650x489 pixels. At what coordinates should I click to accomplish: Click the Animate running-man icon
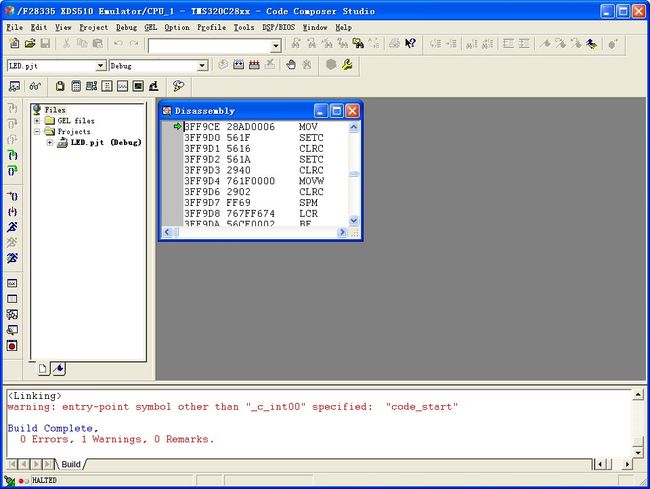click(x=12, y=258)
